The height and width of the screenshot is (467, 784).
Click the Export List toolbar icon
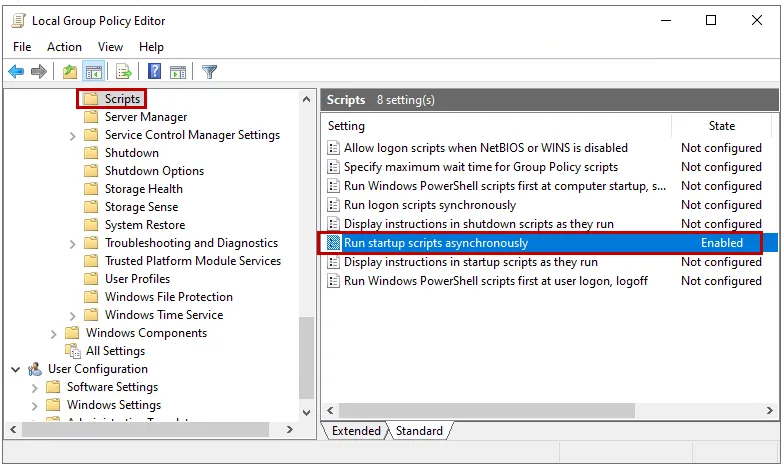coord(124,72)
